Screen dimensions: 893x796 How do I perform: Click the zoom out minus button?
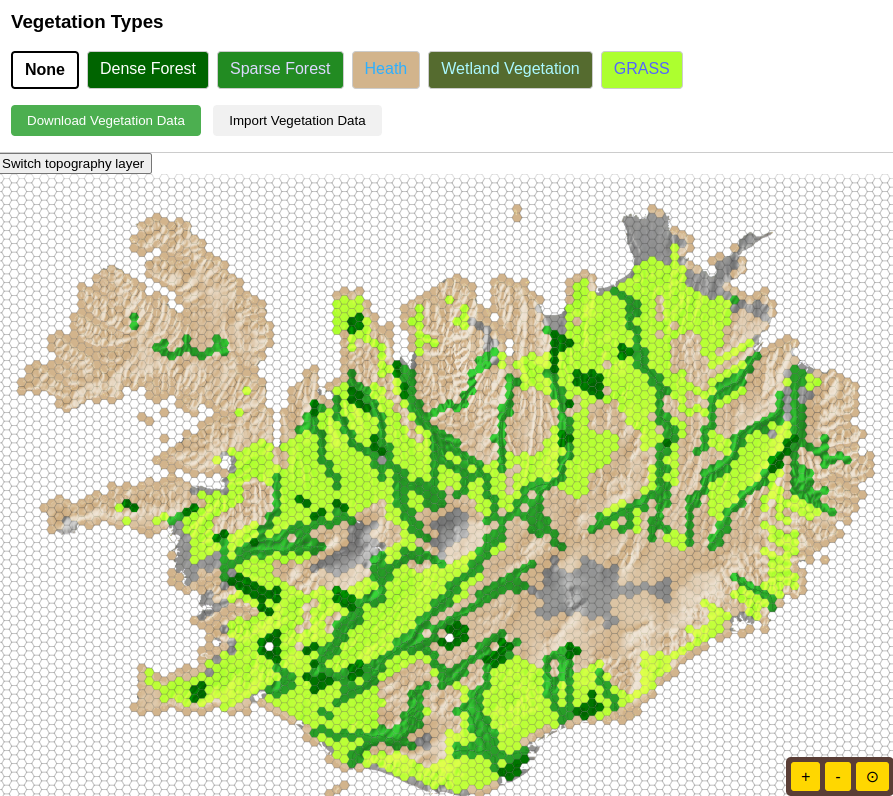[838, 776]
